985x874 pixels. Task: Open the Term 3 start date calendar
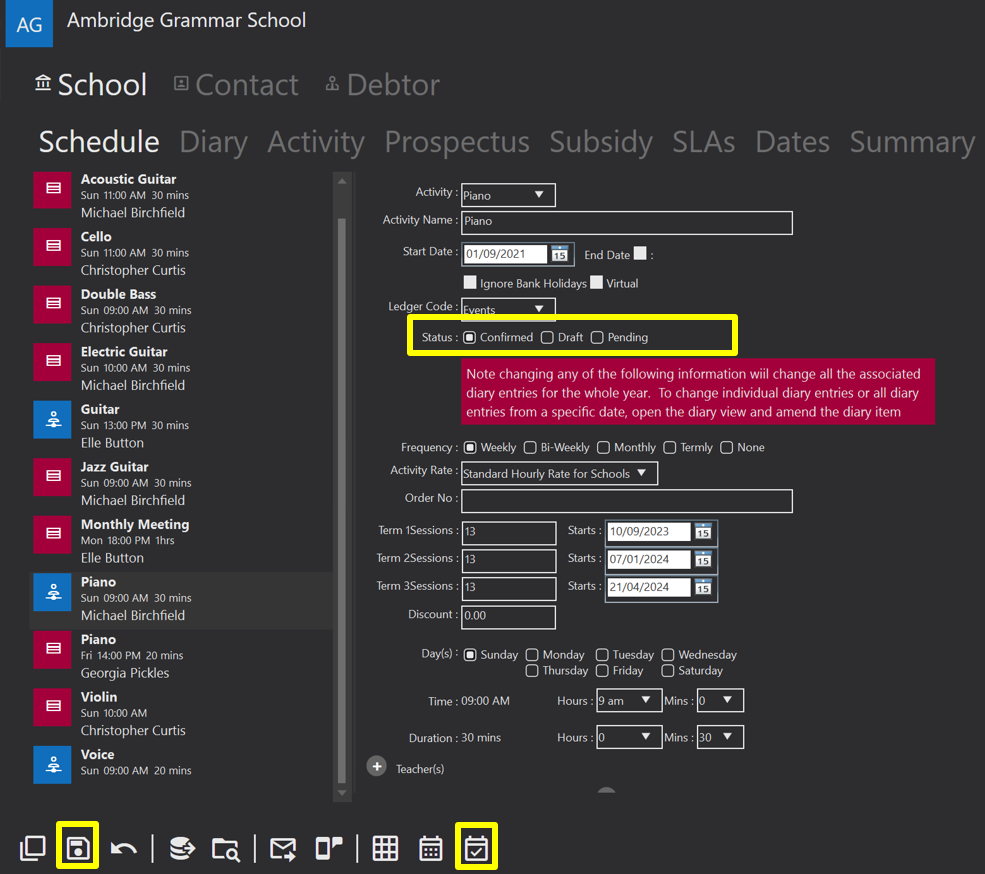pyautogui.click(x=702, y=587)
